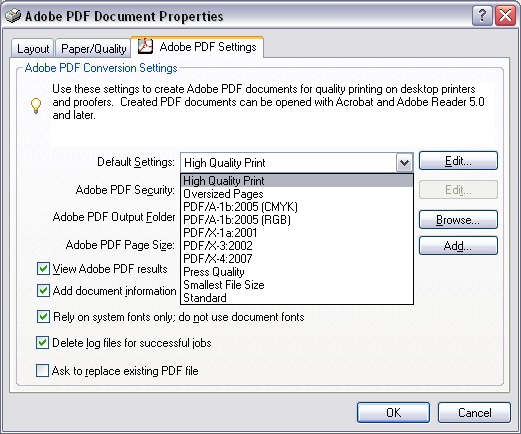Click Edit button next to Default Settings
The width and height of the screenshot is (521, 434).
458,161
